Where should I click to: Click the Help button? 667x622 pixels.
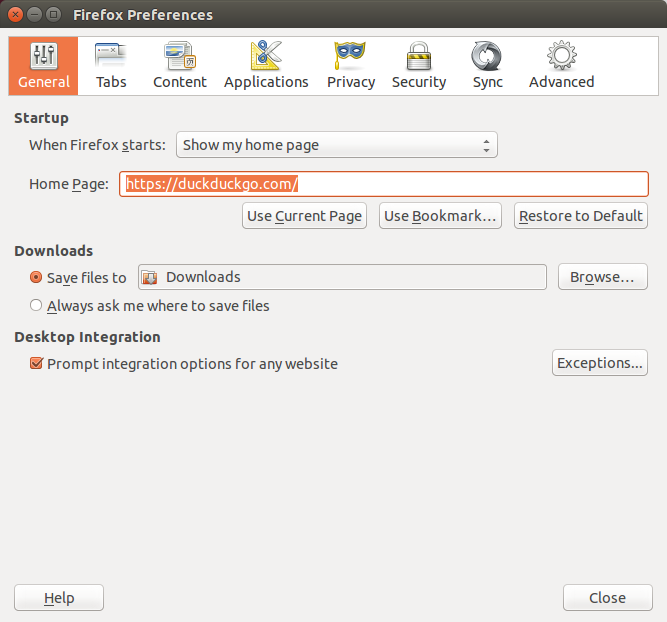point(59,597)
